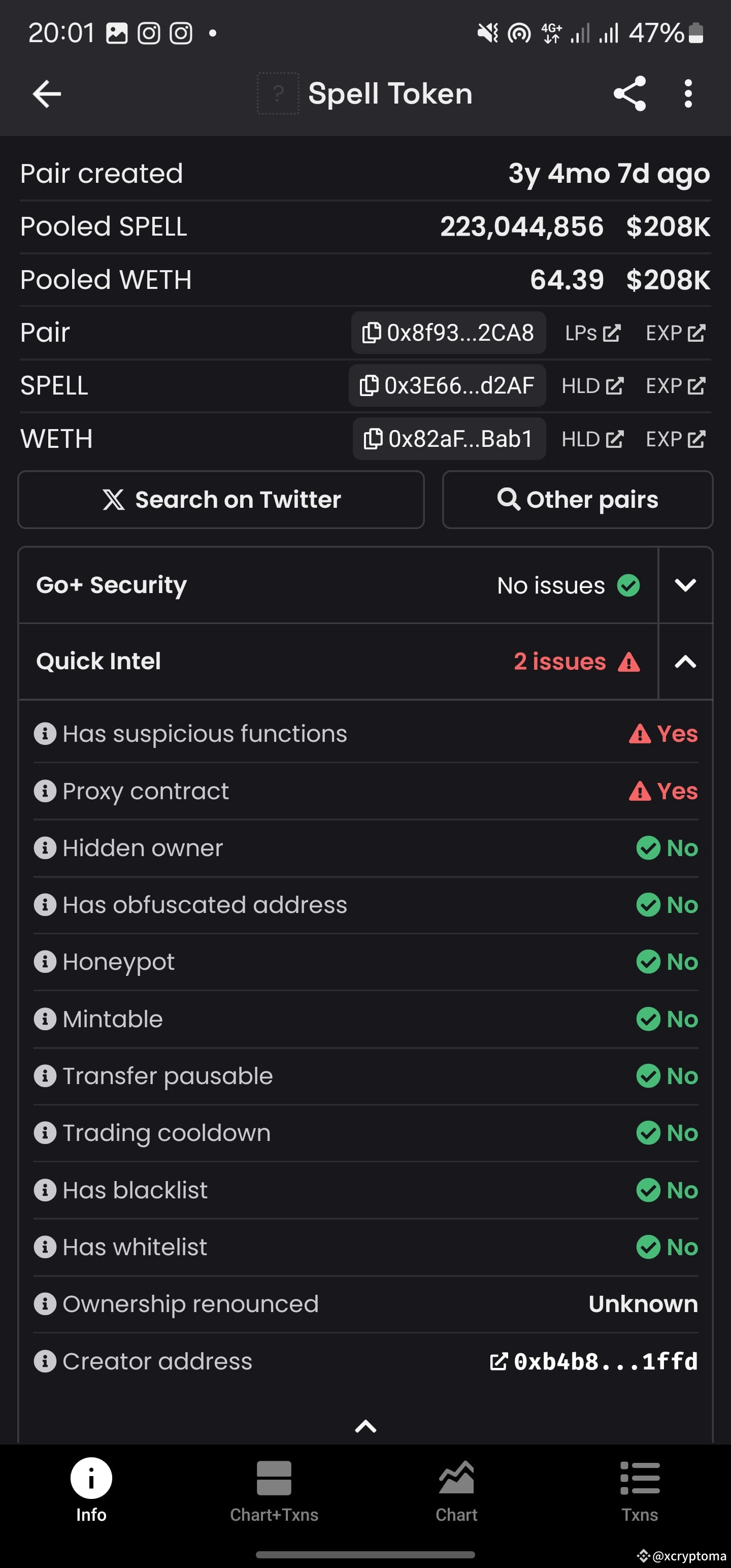Screen dimensions: 731x1568
Task: Click the suspicious functions info icon
Action: coord(45,734)
